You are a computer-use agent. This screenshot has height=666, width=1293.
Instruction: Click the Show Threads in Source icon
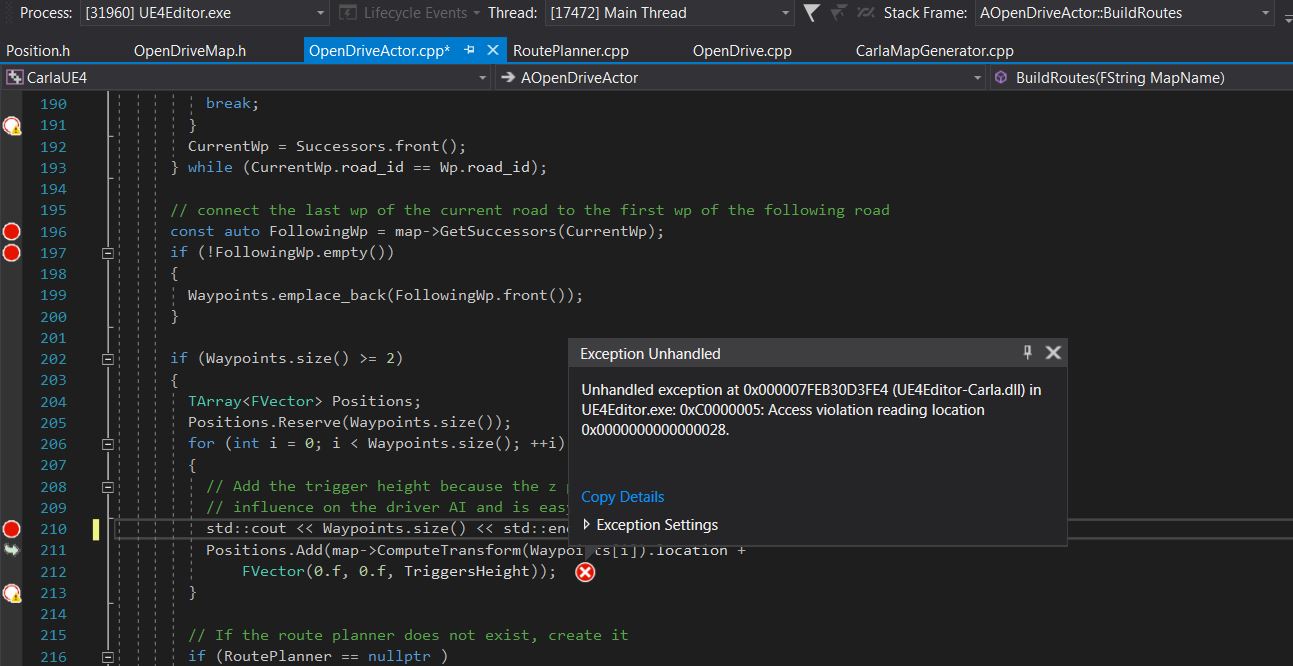tap(864, 13)
